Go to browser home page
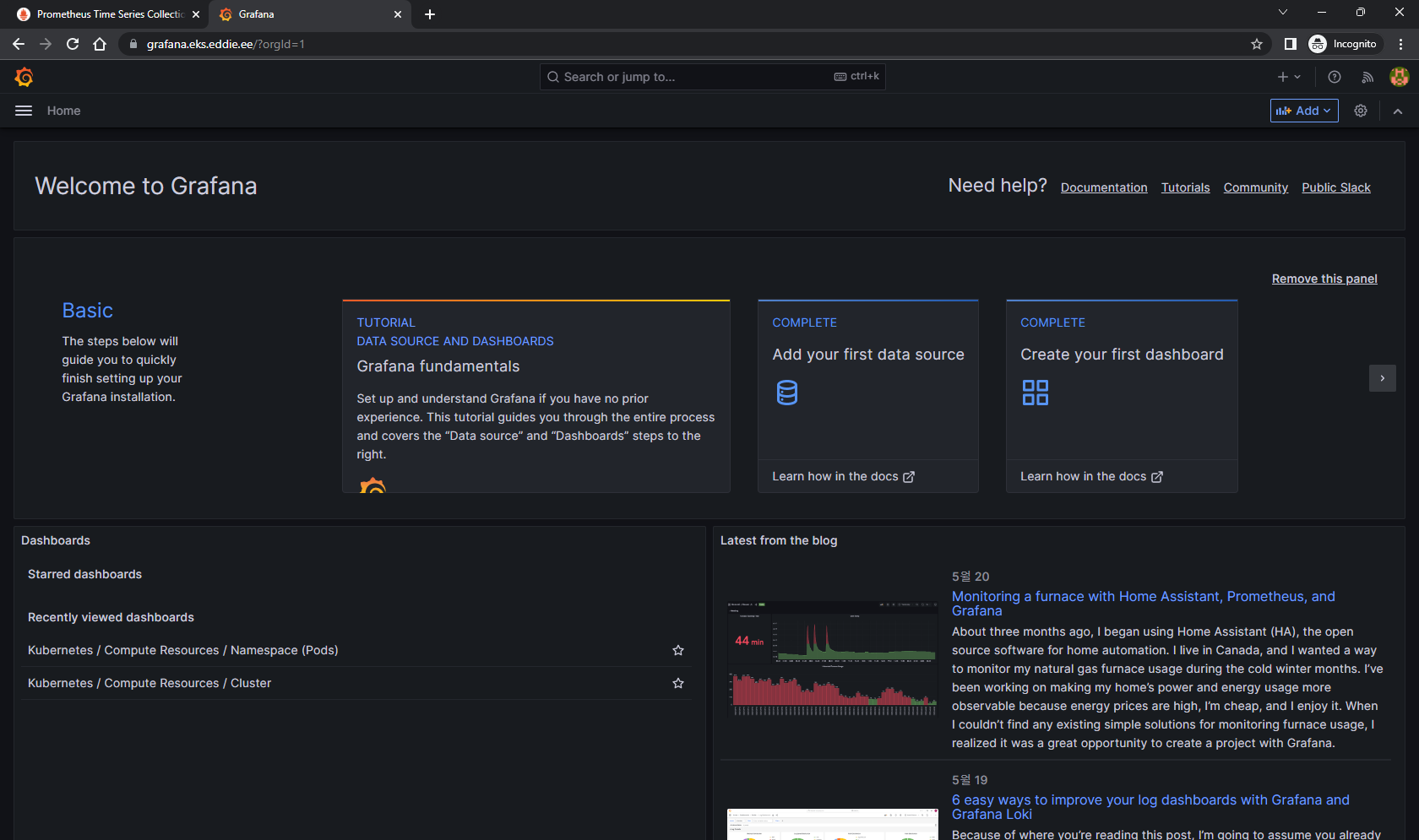Image resolution: width=1419 pixels, height=840 pixels. [x=100, y=44]
